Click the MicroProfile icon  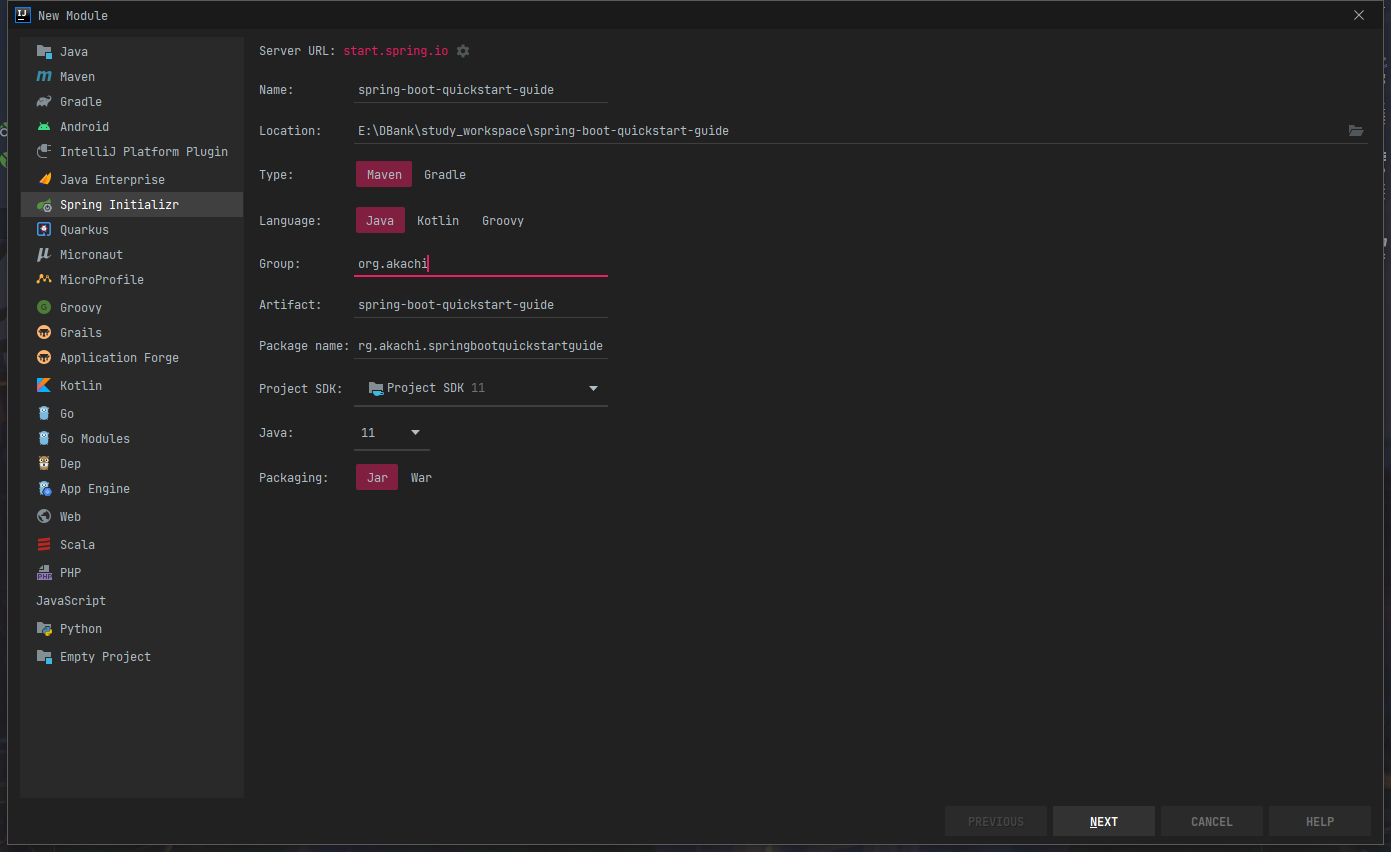point(44,279)
